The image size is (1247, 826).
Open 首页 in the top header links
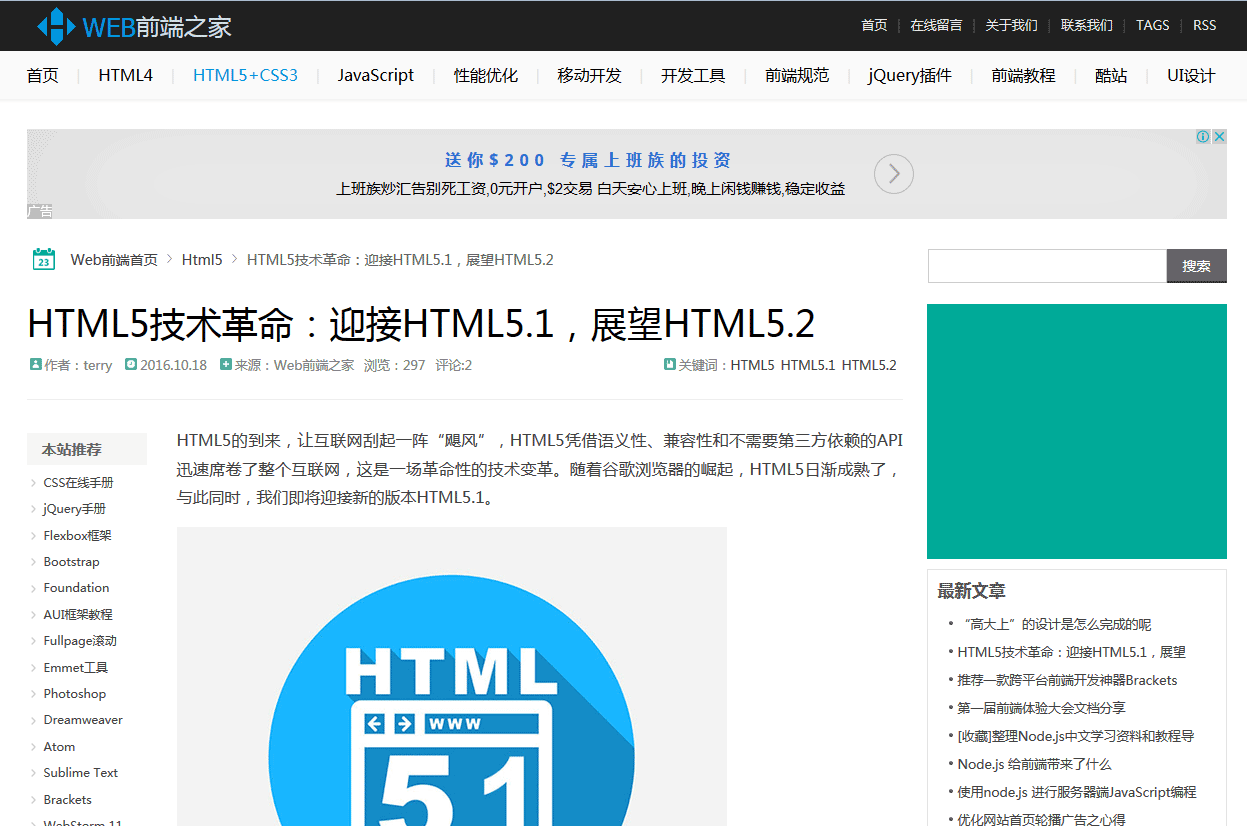point(874,25)
